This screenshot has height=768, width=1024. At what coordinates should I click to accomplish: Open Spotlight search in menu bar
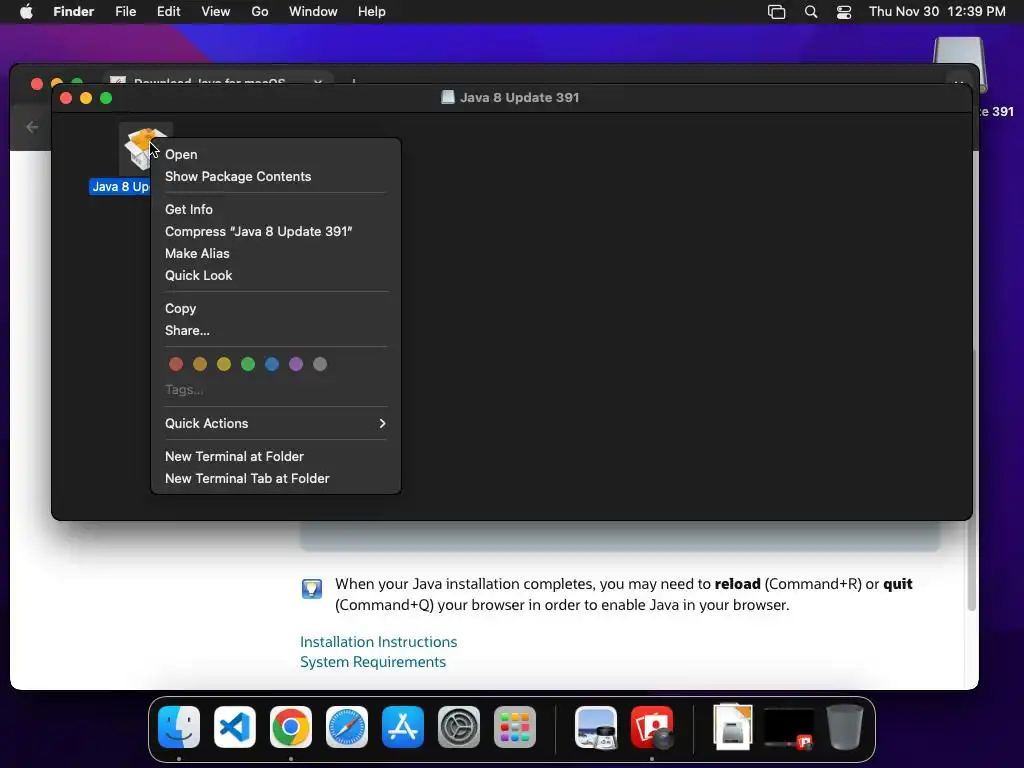point(810,12)
